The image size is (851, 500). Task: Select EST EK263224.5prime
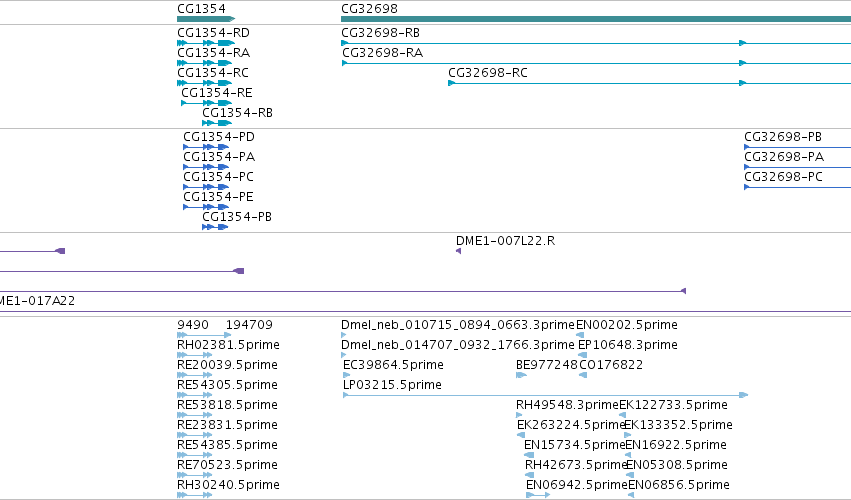(571, 425)
